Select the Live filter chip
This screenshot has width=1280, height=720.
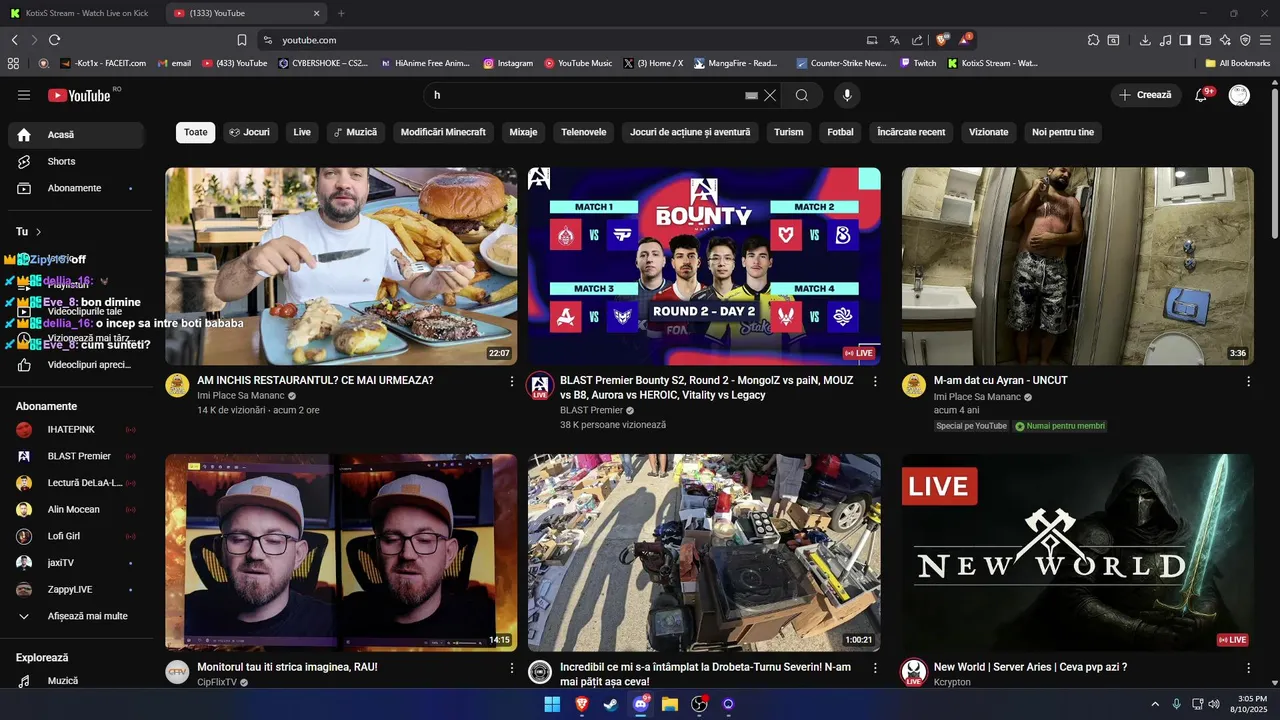point(302,132)
